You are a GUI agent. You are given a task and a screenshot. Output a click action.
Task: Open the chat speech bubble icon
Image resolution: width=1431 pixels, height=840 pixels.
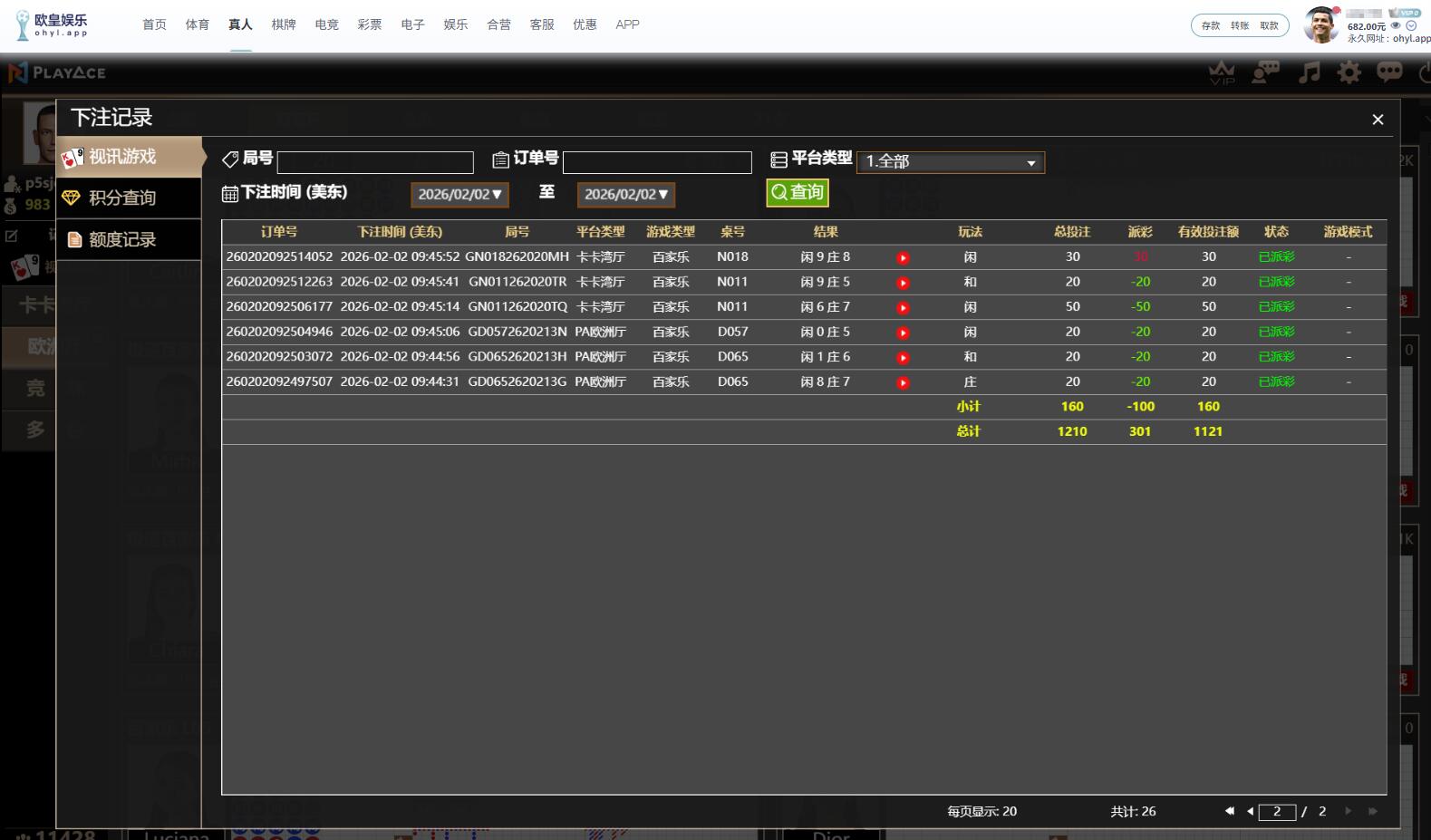pos(1389,72)
